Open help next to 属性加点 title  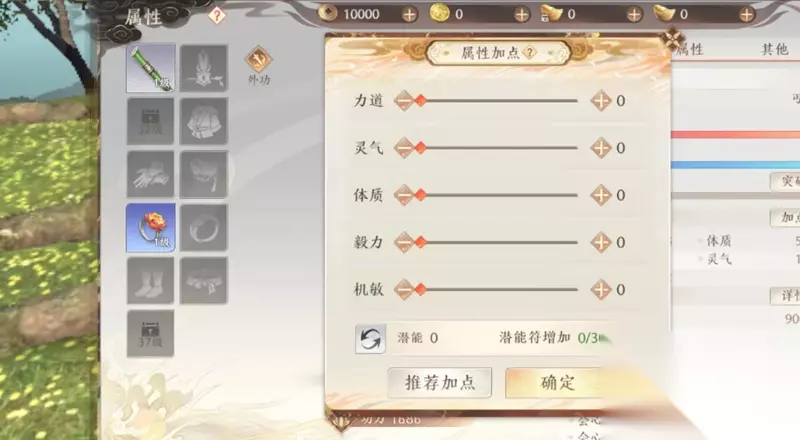530,53
